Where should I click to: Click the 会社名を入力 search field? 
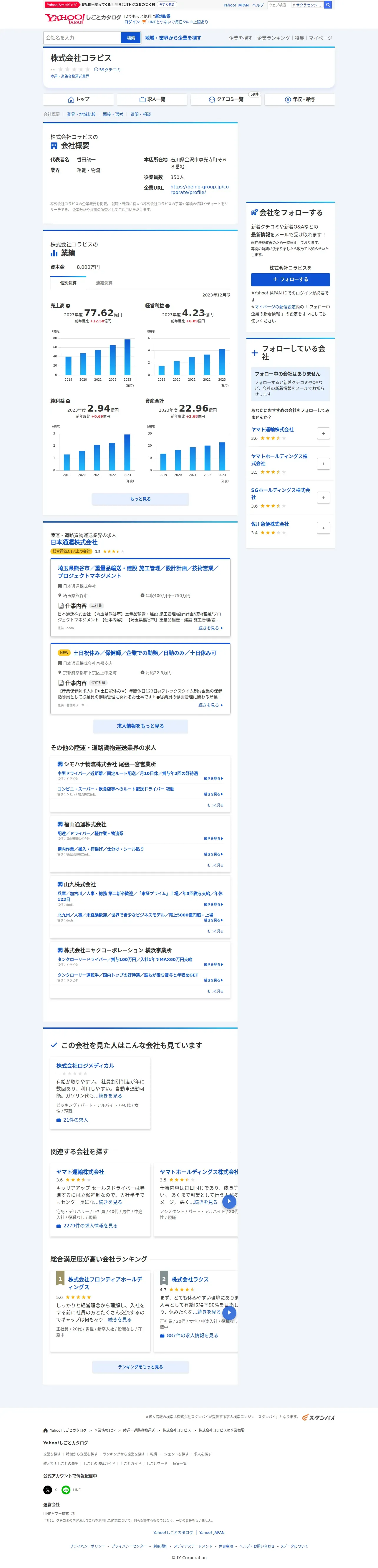coord(82,38)
